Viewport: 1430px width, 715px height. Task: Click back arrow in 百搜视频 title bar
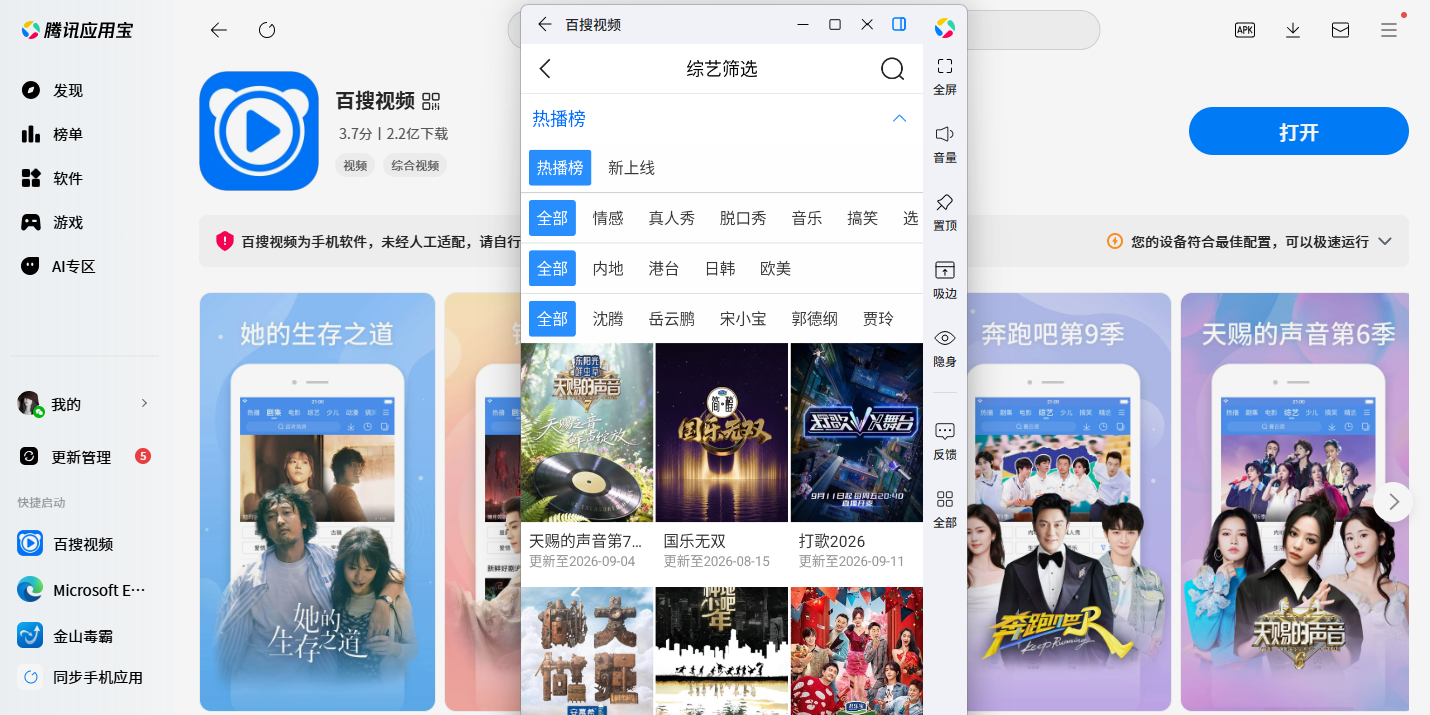click(544, 24)
